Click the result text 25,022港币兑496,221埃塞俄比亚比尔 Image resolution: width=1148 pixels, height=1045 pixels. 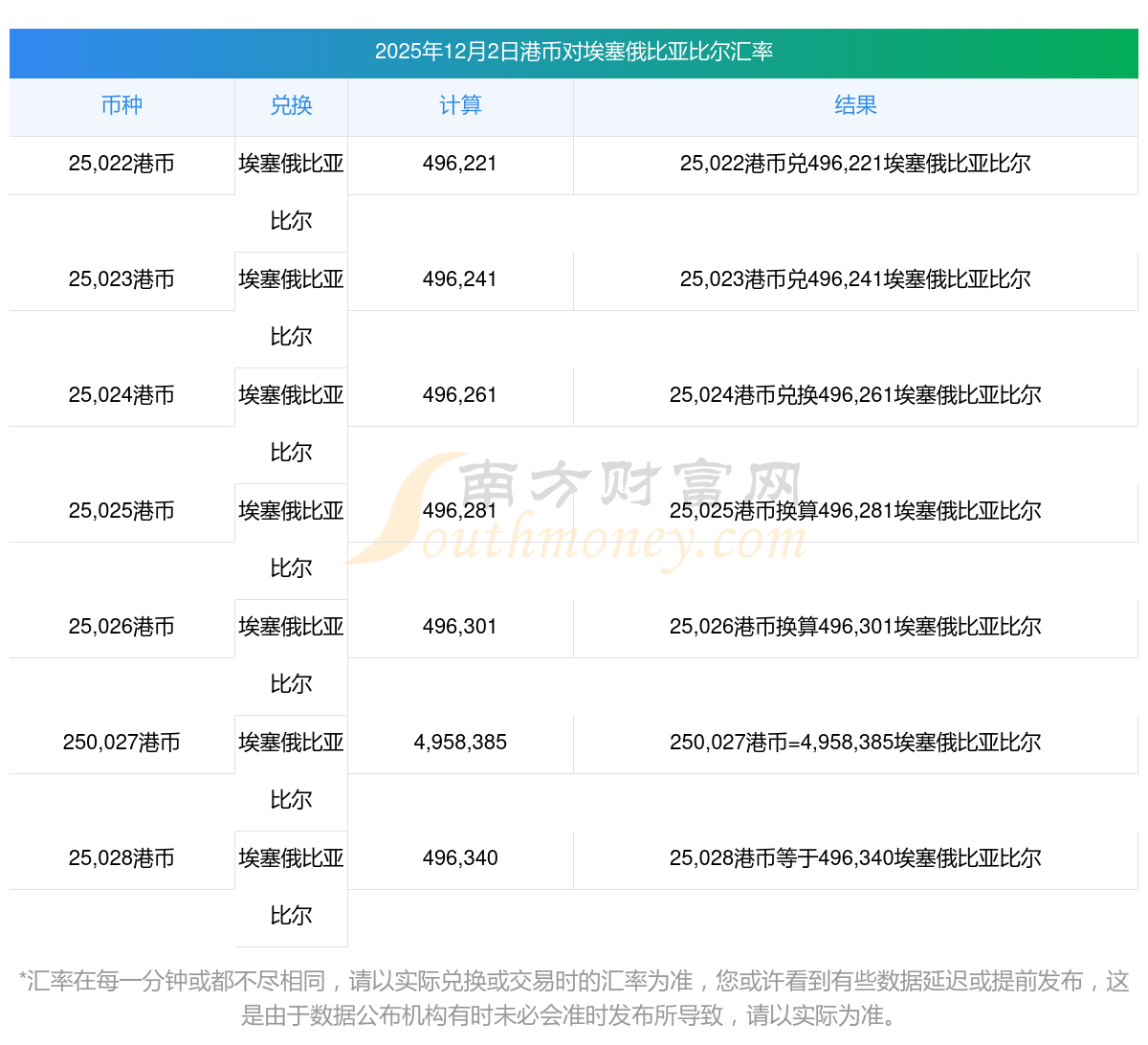pyautogui.click(x=855, y=165)
